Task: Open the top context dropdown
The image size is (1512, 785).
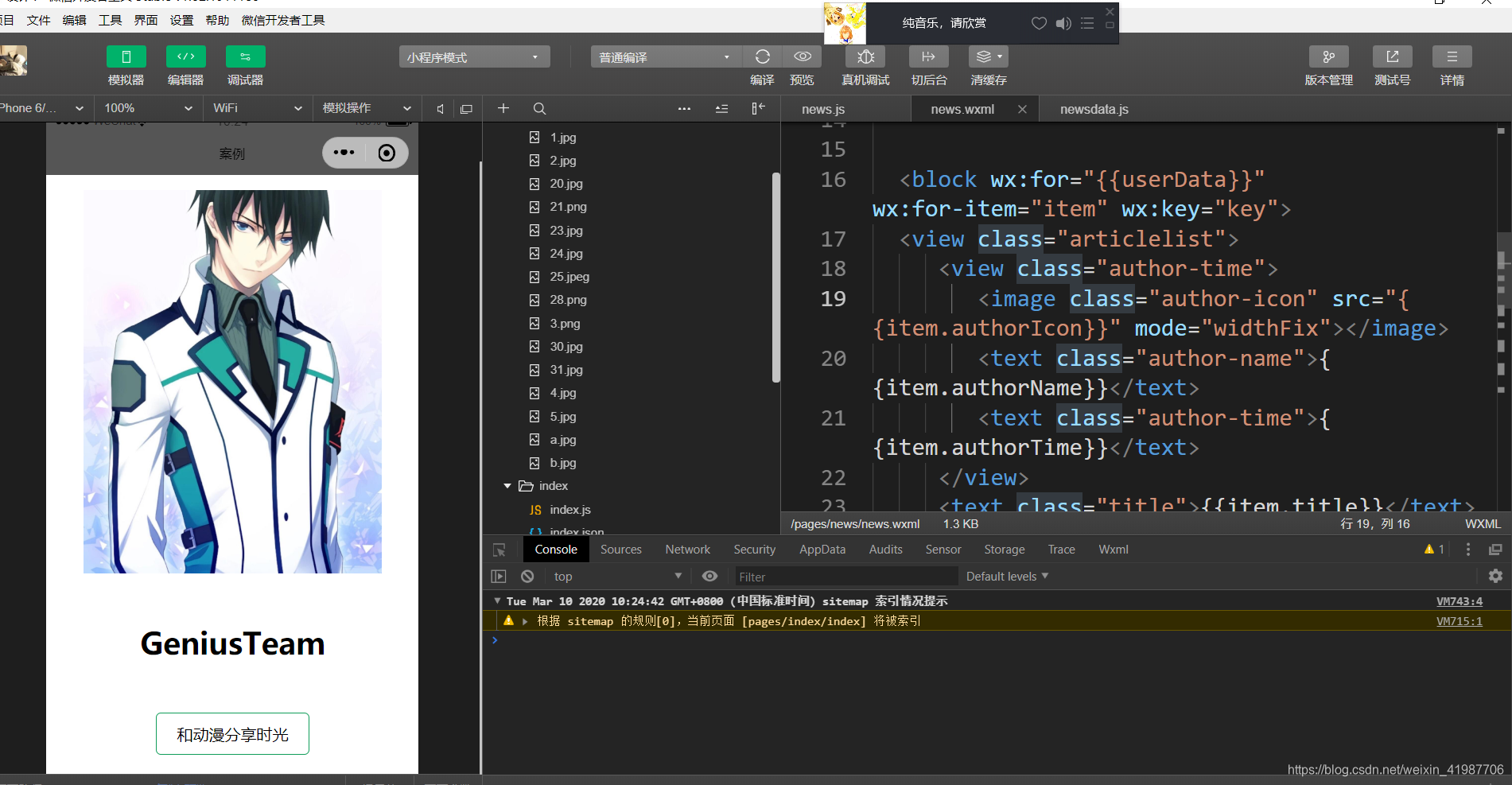Action: [616, 577]
